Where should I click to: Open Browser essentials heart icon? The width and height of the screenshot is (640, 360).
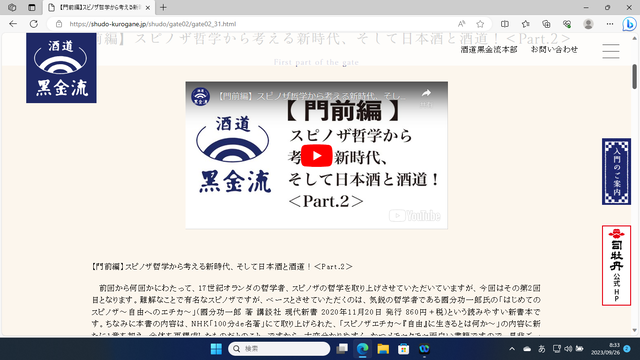tap(567, 24)
